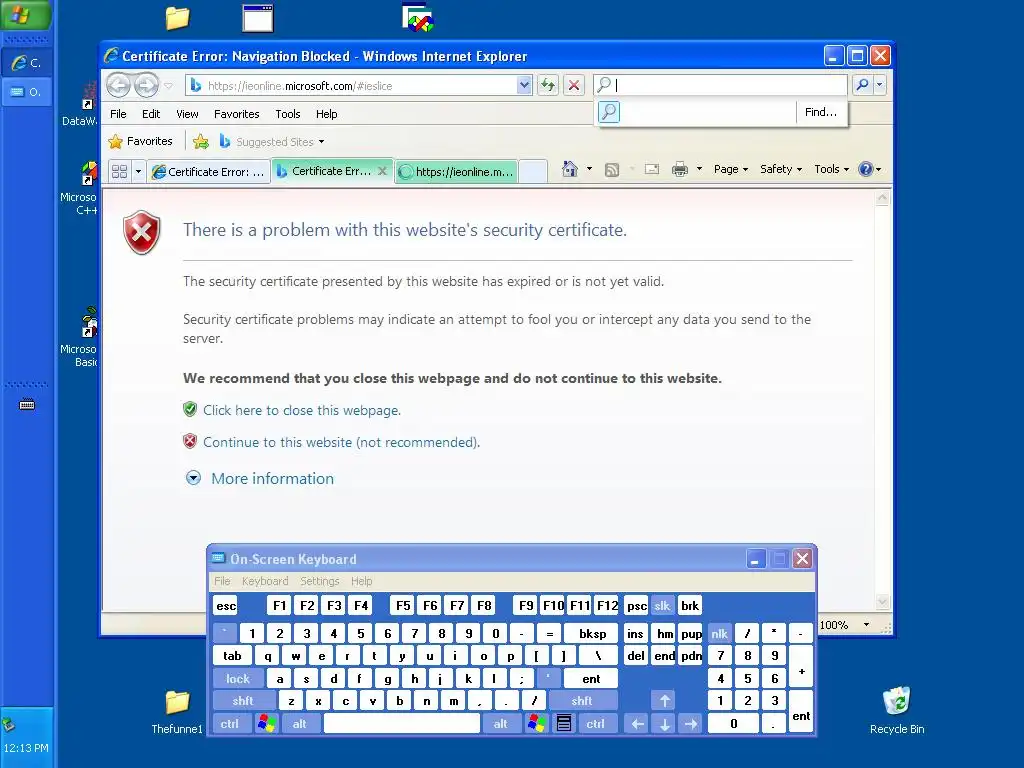Open the Quick Tabs grid icon
1024x768 pixels.
pyautogui.click(x=120, y=171)
